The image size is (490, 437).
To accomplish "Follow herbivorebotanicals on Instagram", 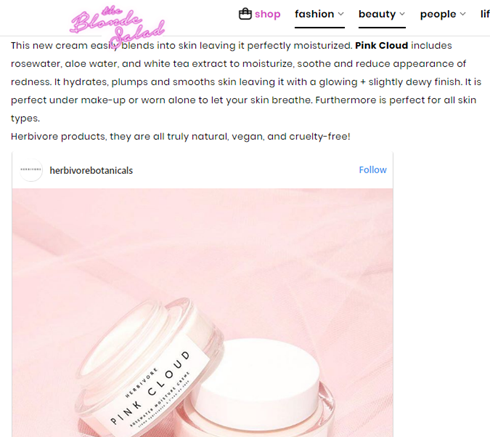I will [x=373, y=170].
